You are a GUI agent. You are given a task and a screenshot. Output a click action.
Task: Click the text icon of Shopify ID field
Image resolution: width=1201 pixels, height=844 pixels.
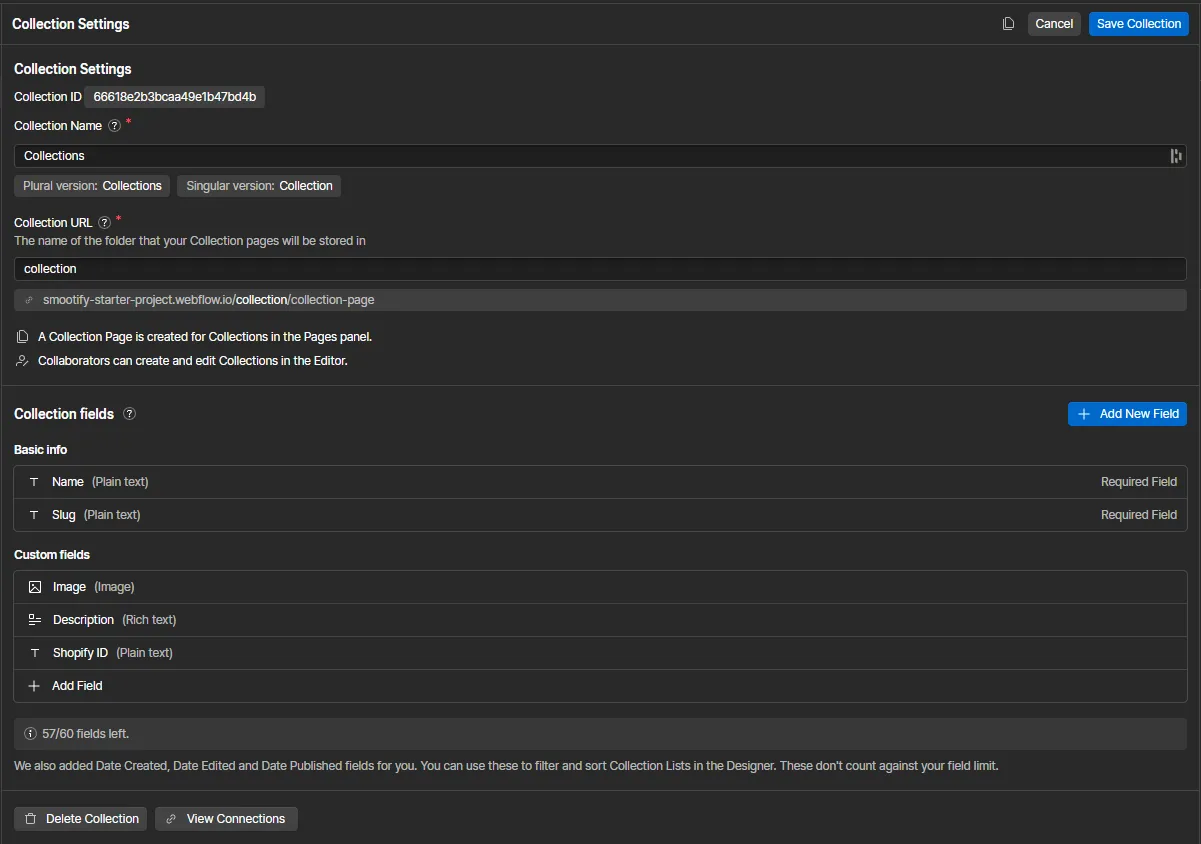pos(35,653)
